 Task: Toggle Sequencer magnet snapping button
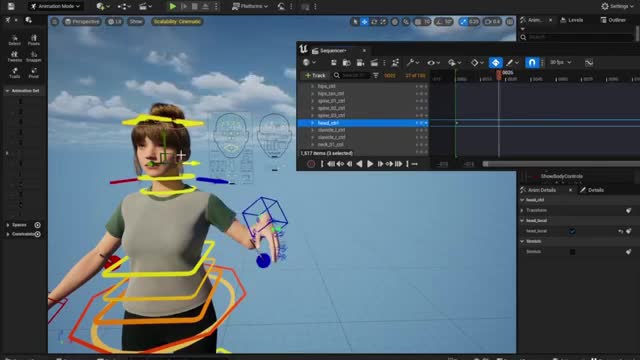pyautogui.click(x=532, y=62)
